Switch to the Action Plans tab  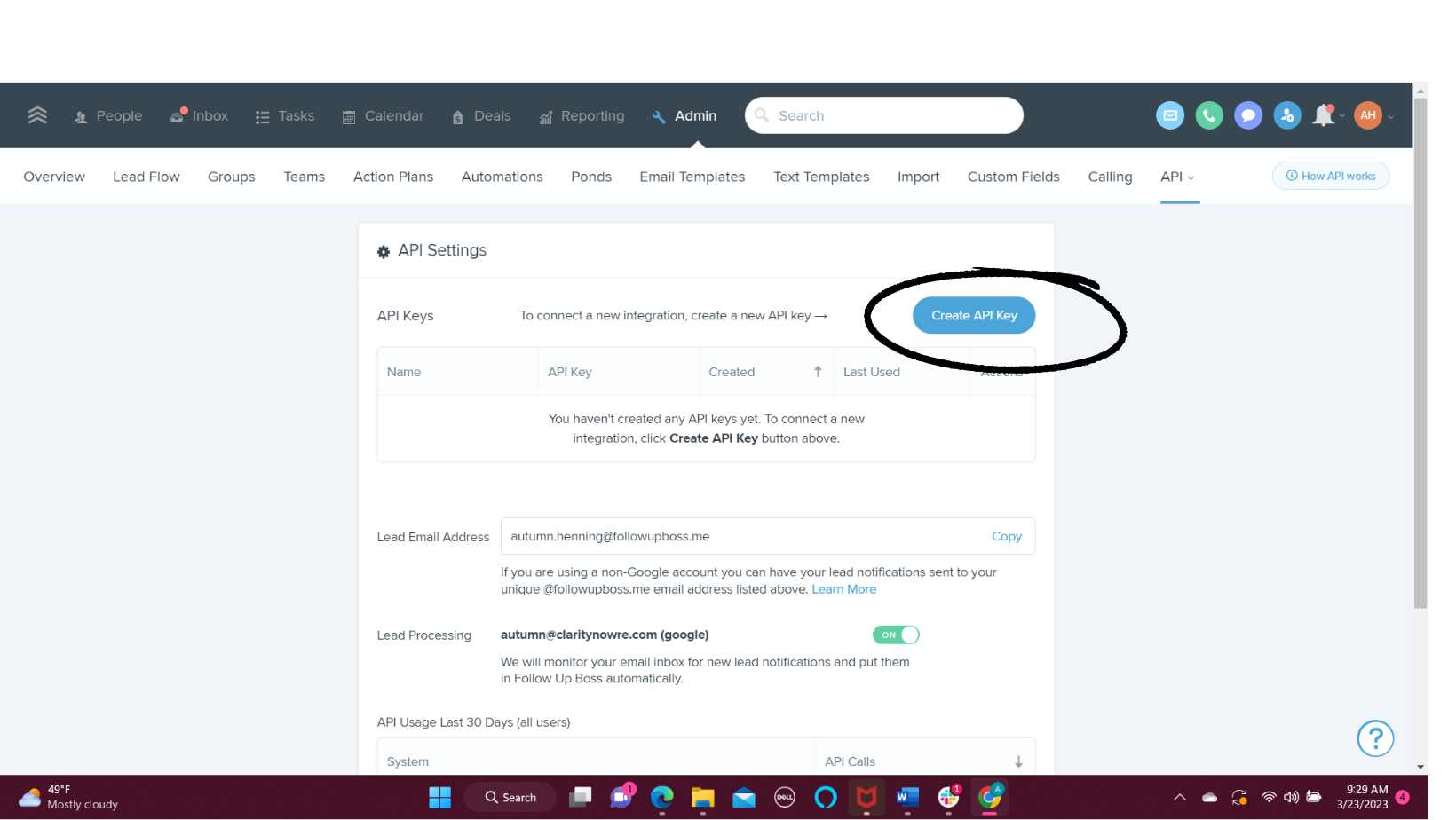393,177
